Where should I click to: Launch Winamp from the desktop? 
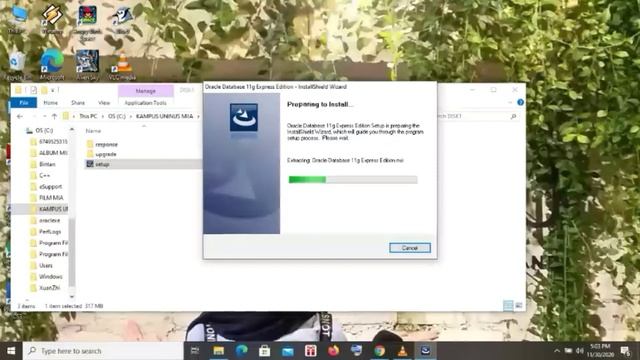[52, 19]
